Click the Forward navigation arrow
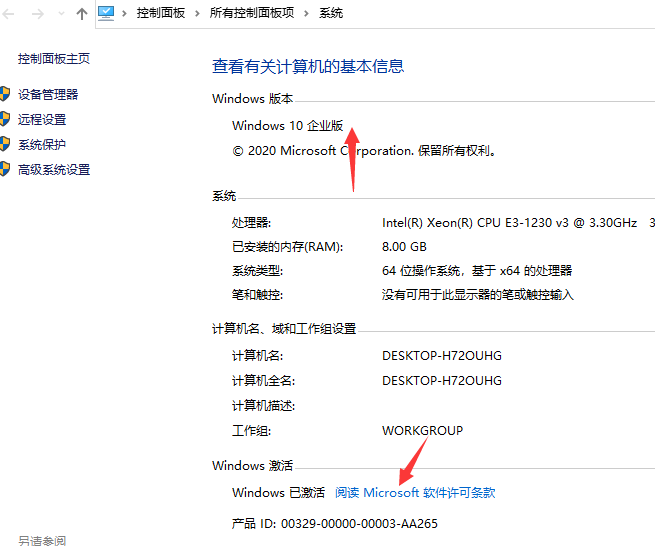 tap(37, 14)
